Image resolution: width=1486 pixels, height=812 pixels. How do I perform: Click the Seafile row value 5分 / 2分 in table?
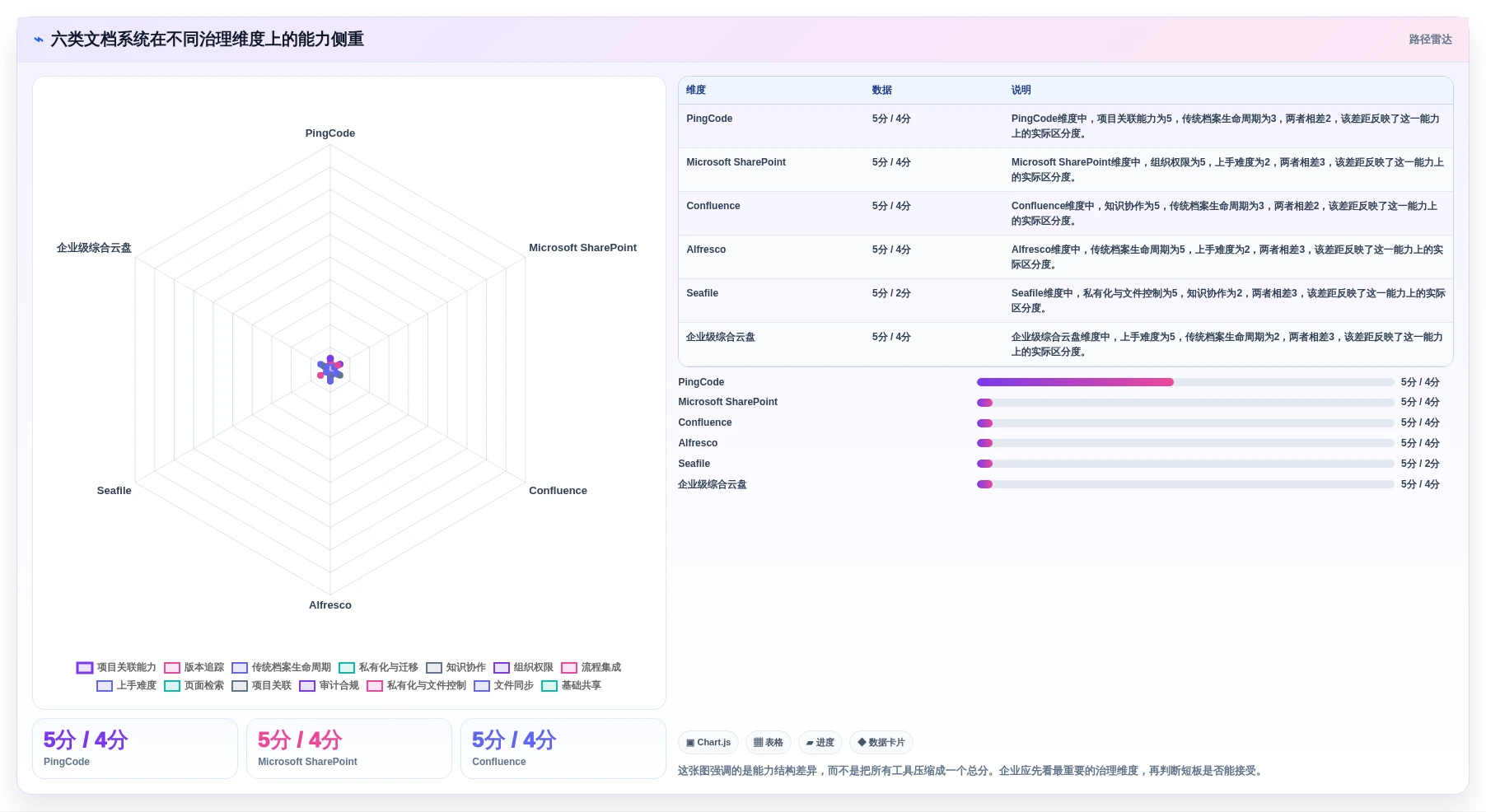(891, 293)
